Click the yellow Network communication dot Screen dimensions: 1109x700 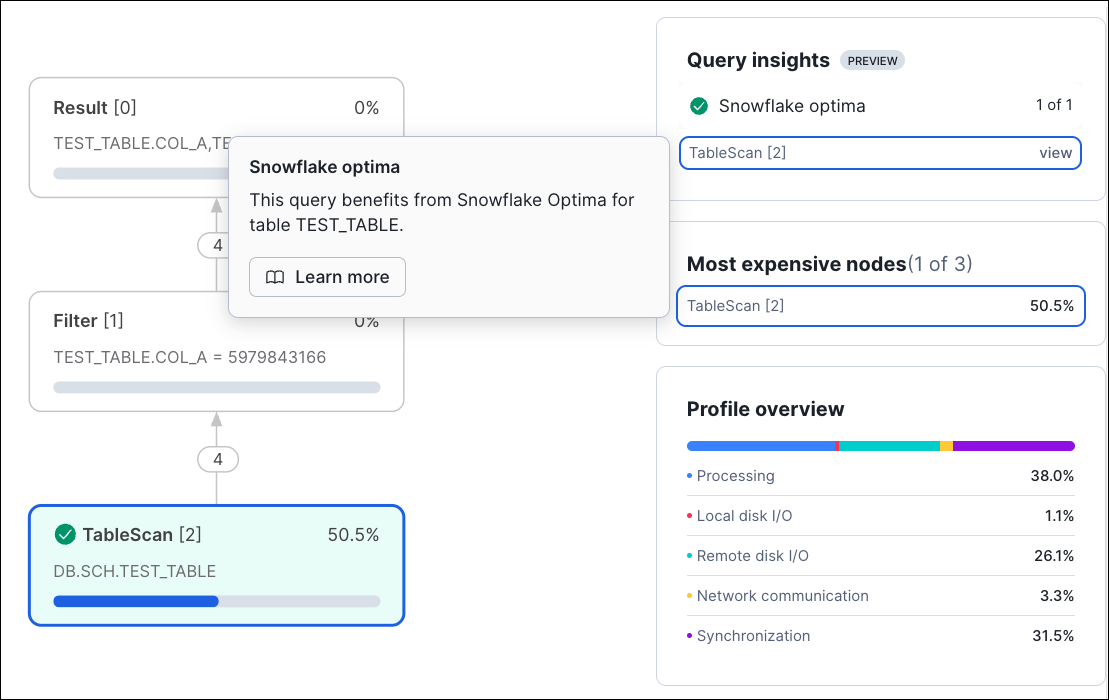click(690, 596)
